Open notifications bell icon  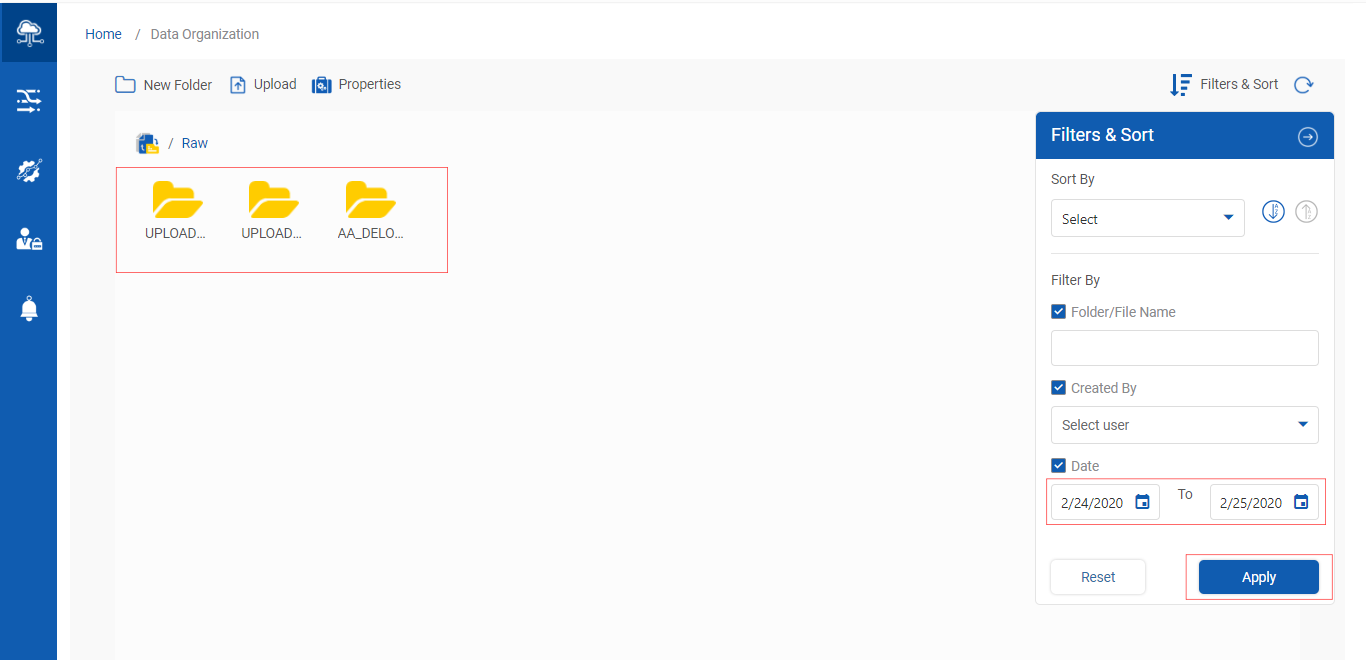click(x=29, y=308)
